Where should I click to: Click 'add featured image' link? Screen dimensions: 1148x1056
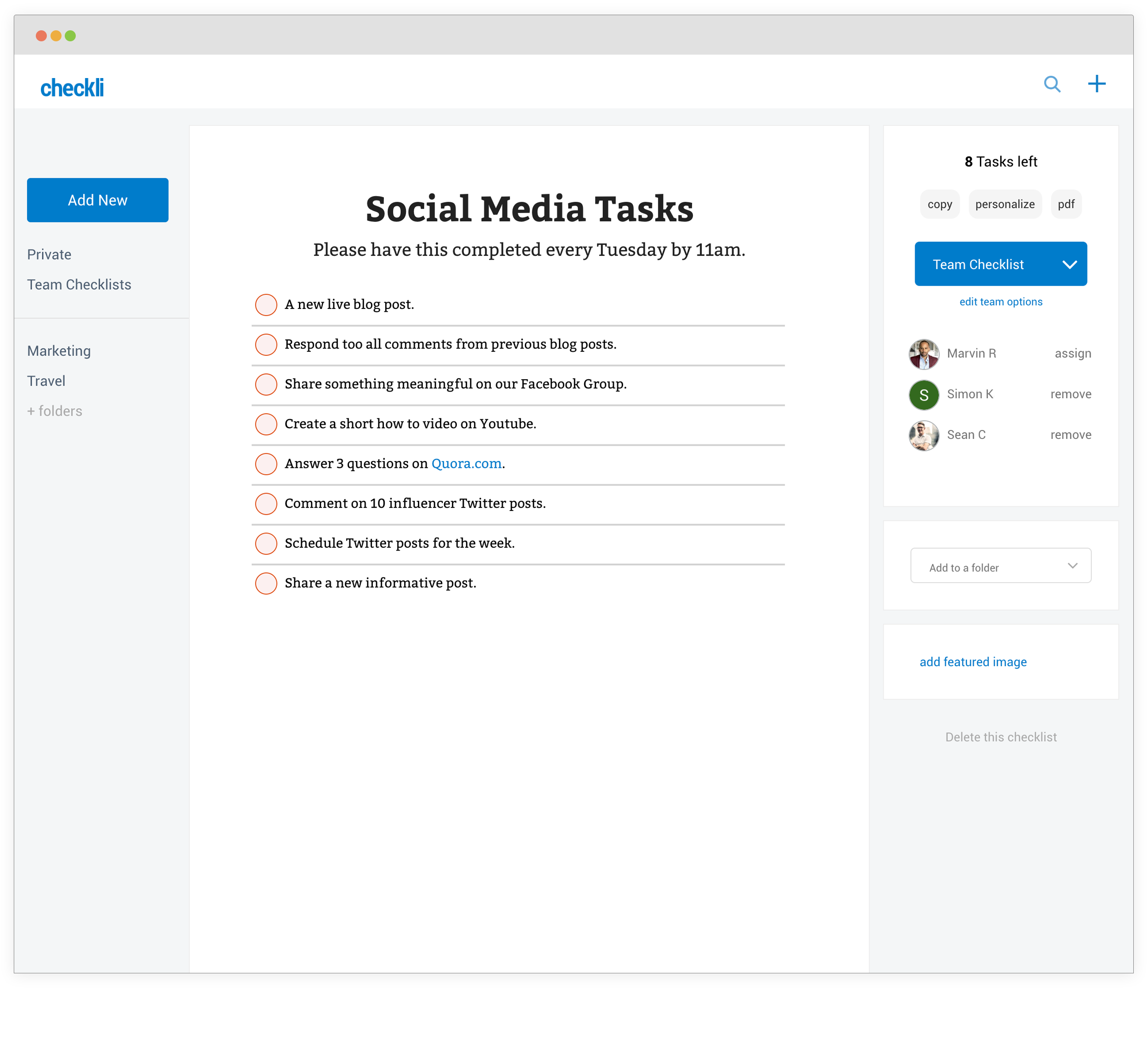[973, 662]
